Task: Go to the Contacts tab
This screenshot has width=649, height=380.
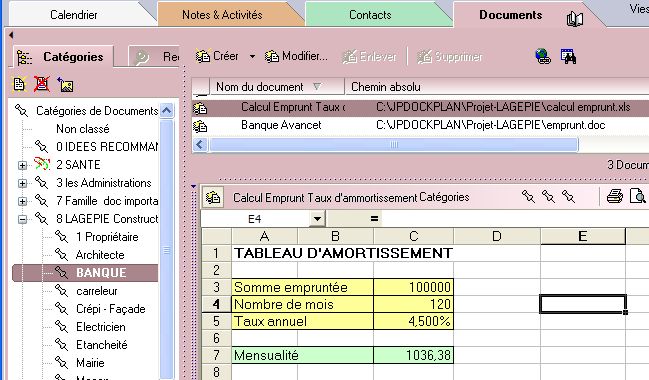Action: 370,15
